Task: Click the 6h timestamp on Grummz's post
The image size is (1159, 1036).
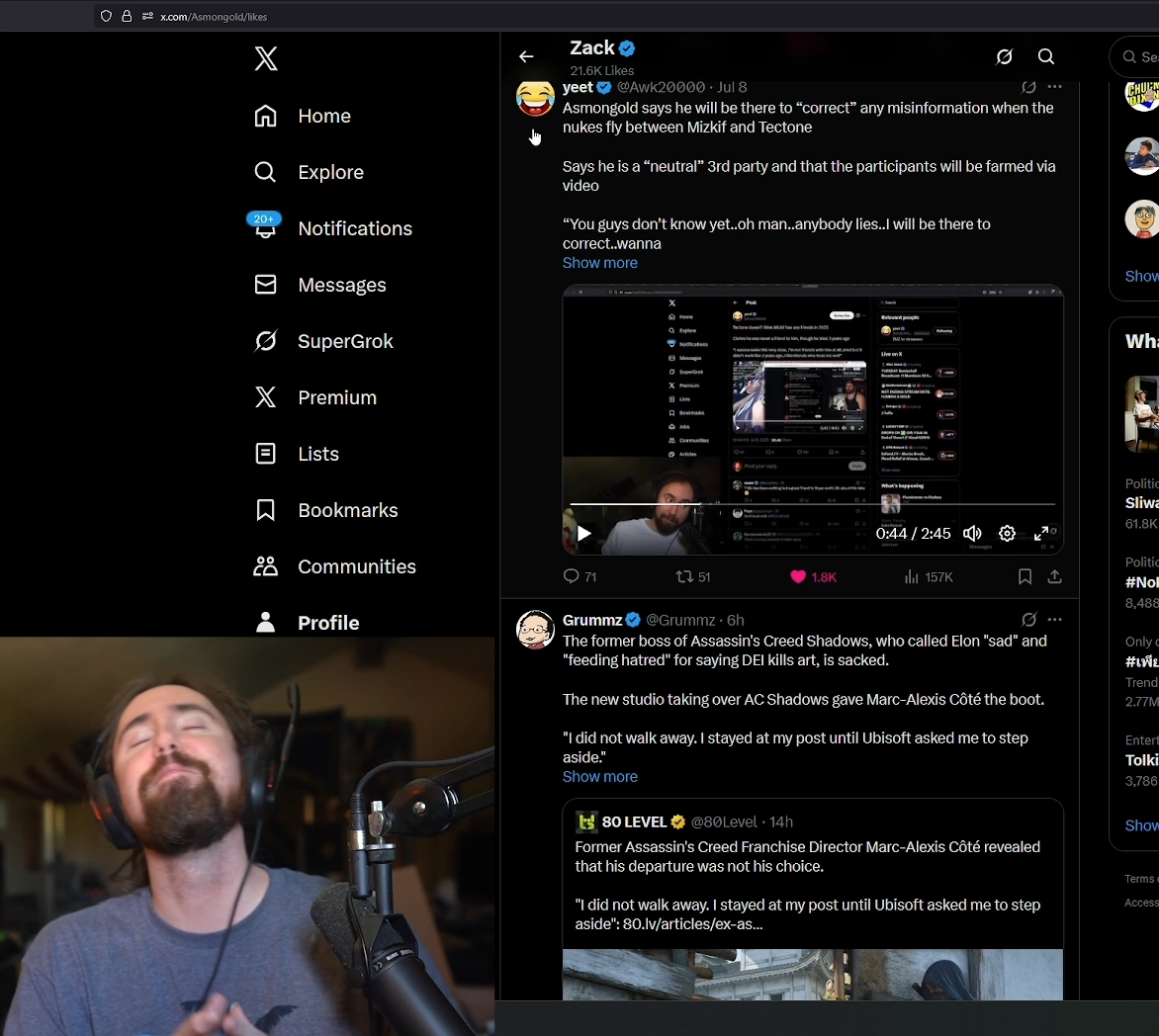Action: pos(736,620)
